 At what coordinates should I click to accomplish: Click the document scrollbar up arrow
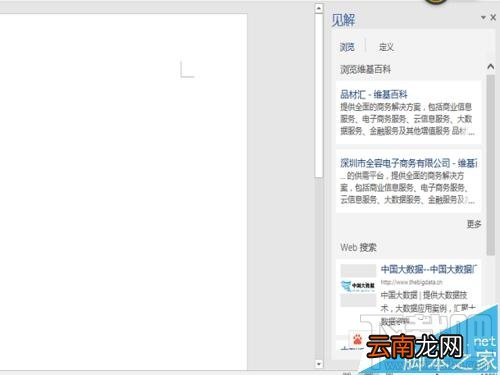319,8
